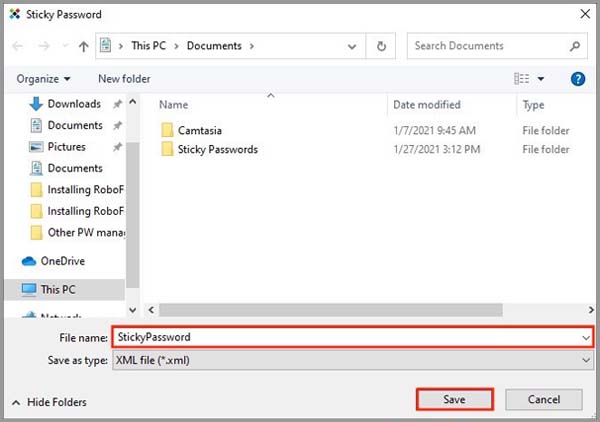The image size is (600, 422).
Task: Sort by Name column header
Action: 173,105
